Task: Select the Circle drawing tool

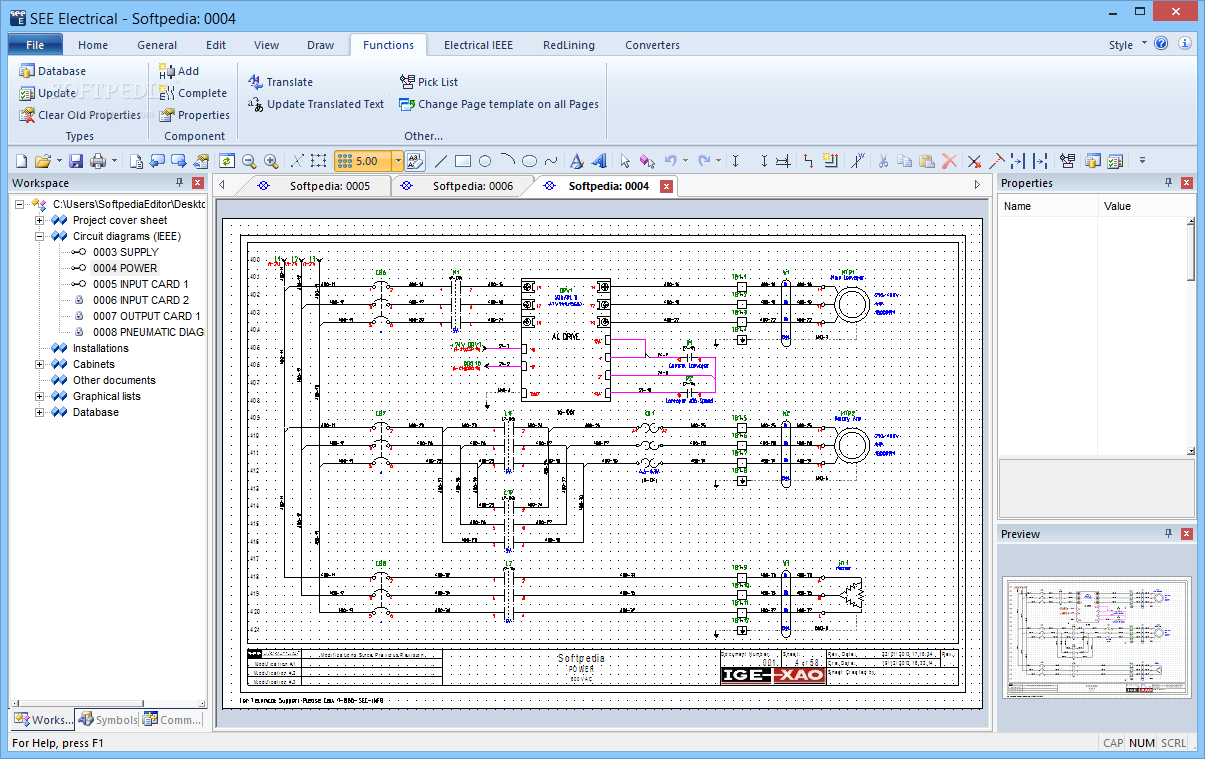Action: (485, 161)
